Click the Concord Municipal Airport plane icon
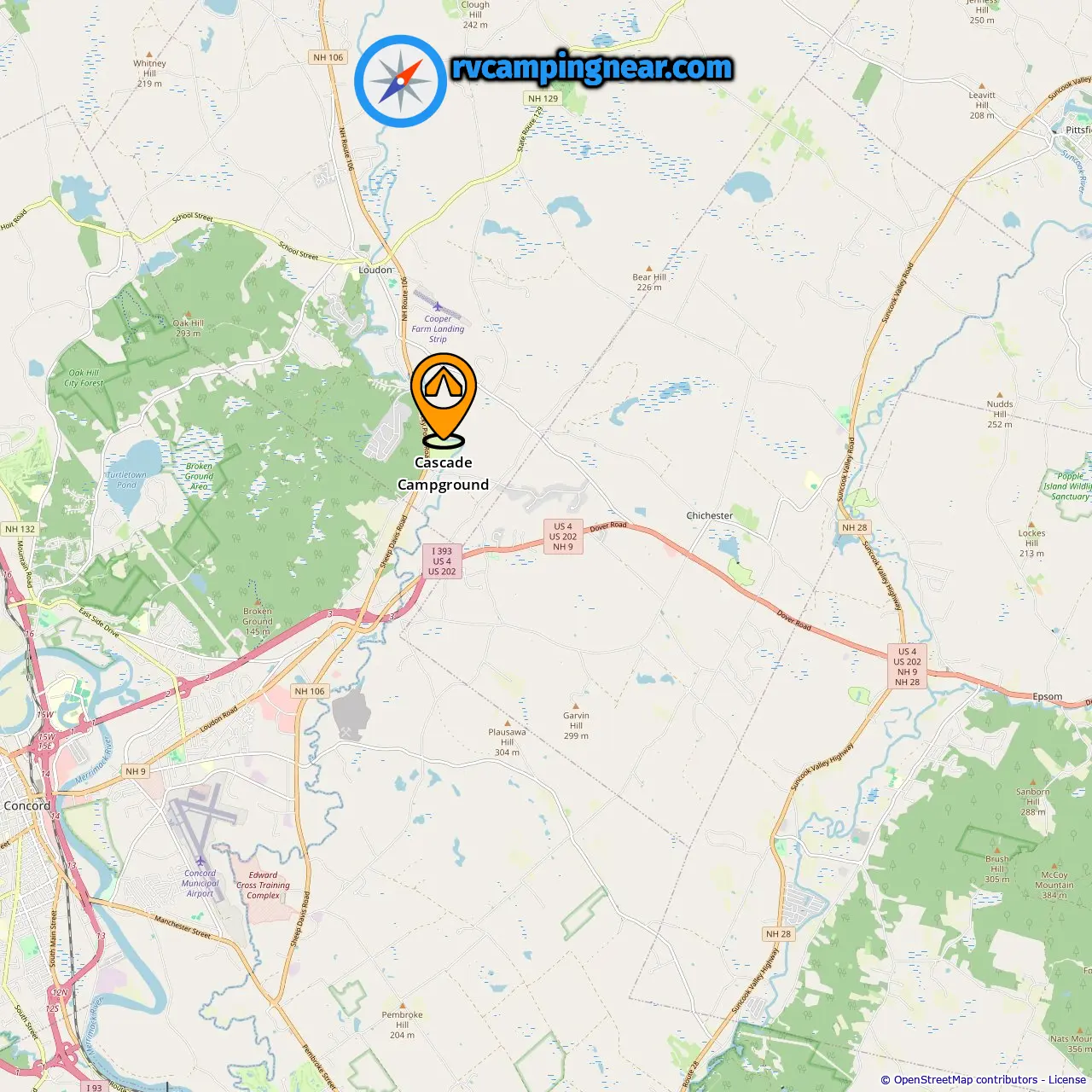This screenshot has width=1092, height=1092. pos(200,863)
